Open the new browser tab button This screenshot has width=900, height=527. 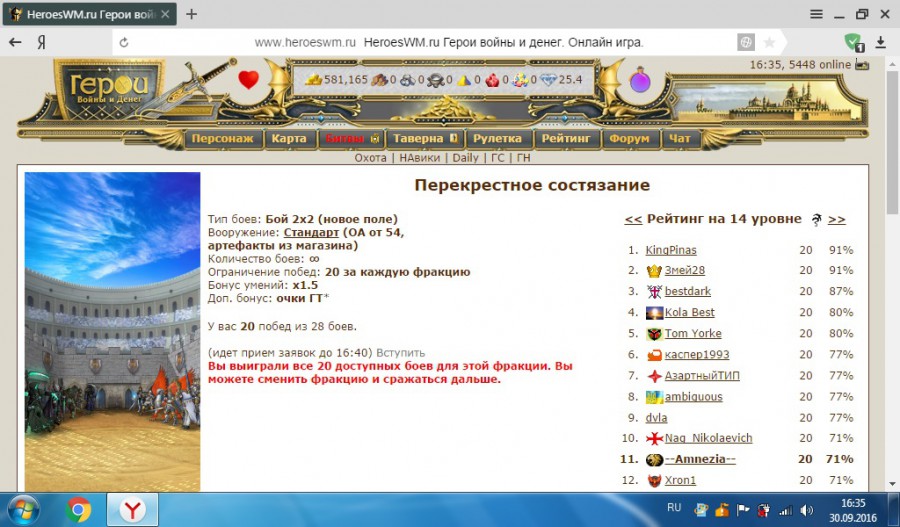pyautogui.click(x=191, y=14)
